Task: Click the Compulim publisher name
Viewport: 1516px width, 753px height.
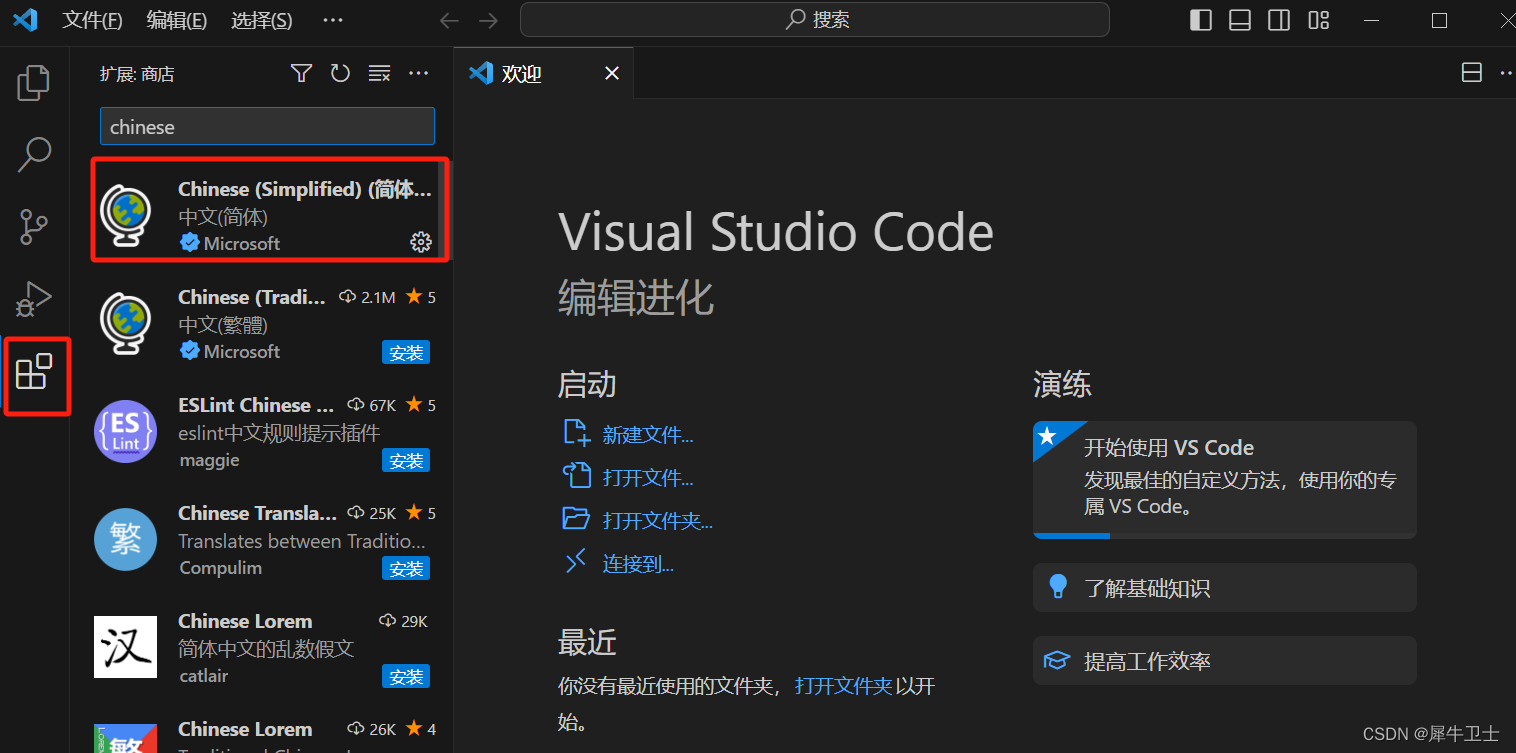Action: pos(220,567)
